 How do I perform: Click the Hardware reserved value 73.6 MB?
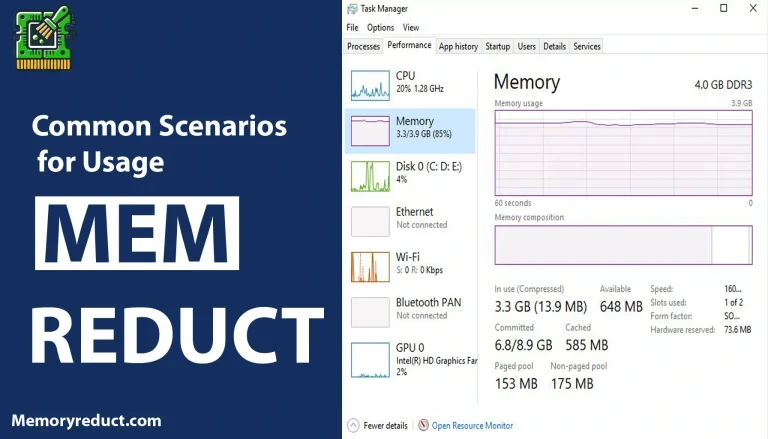click(738, 330)
